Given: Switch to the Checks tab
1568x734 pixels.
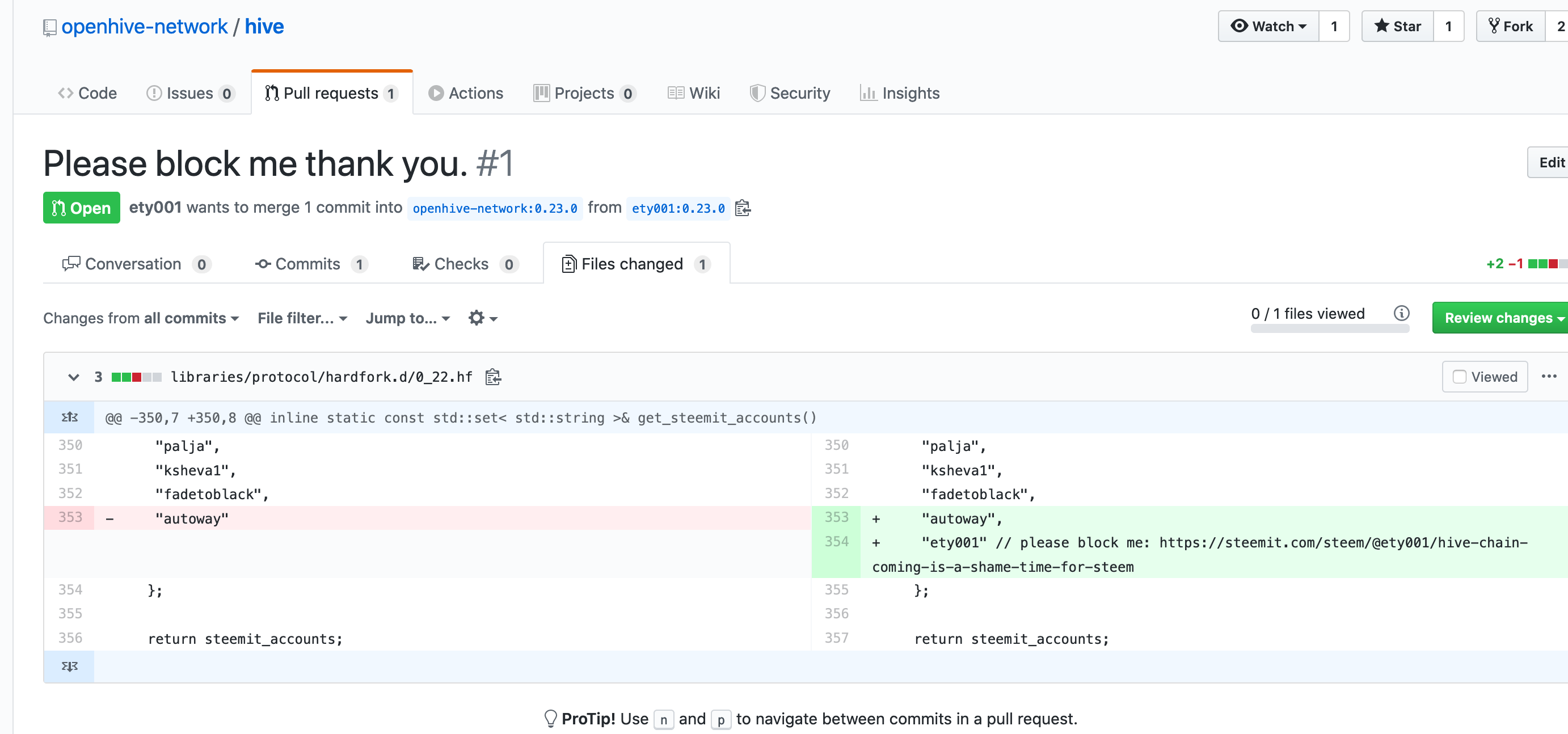Looking at the screenshot, I should click(465, 264).
